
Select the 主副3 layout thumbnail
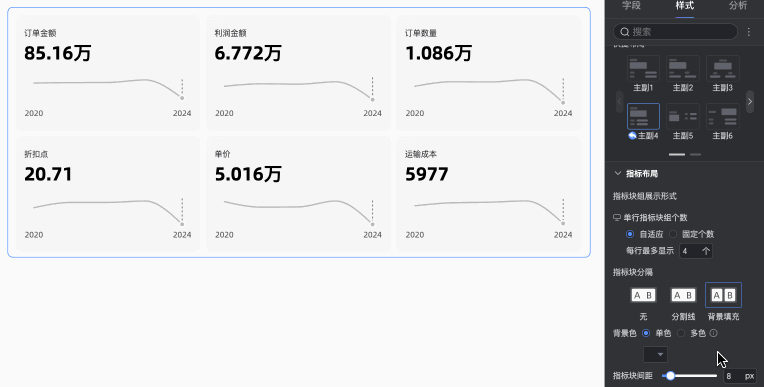[x=723, y=69]
